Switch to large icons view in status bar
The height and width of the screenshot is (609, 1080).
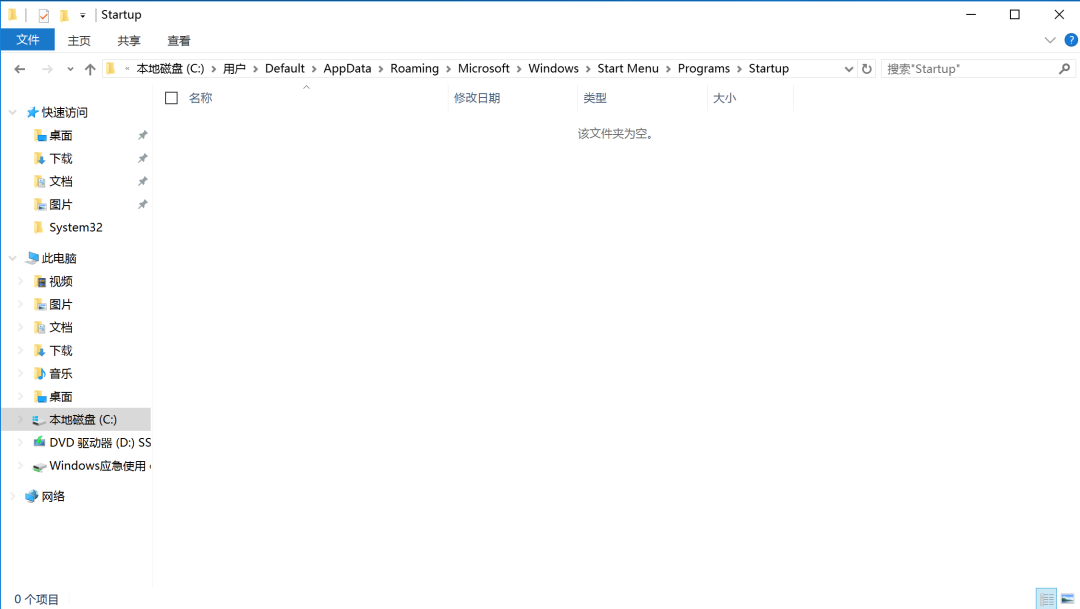coord(1068,599)
